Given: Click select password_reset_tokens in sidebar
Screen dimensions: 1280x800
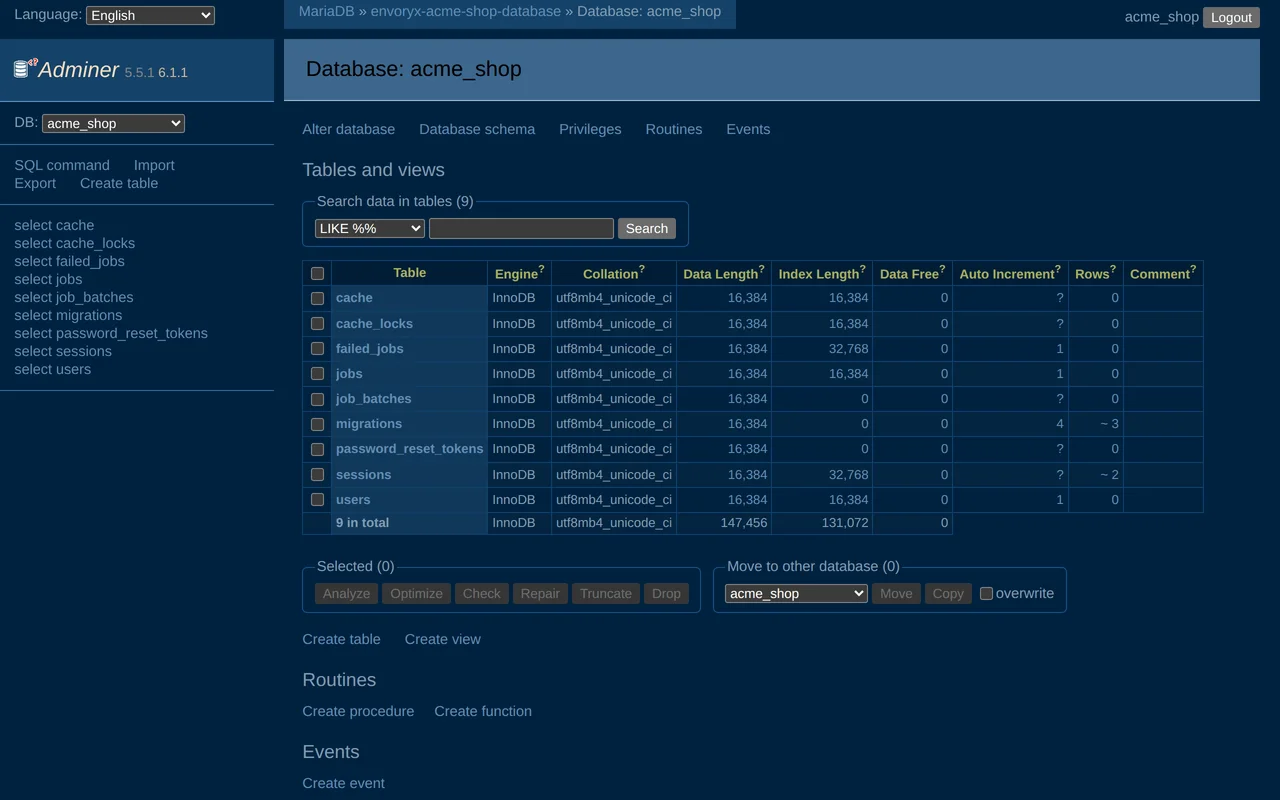Looking at the screenshot, I should 111,333.
